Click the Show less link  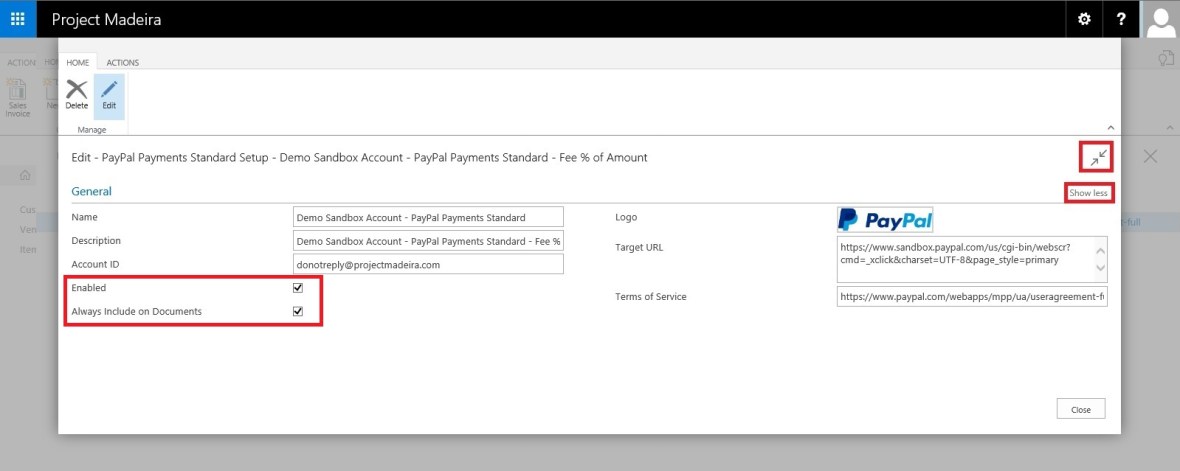(1088, 193)
